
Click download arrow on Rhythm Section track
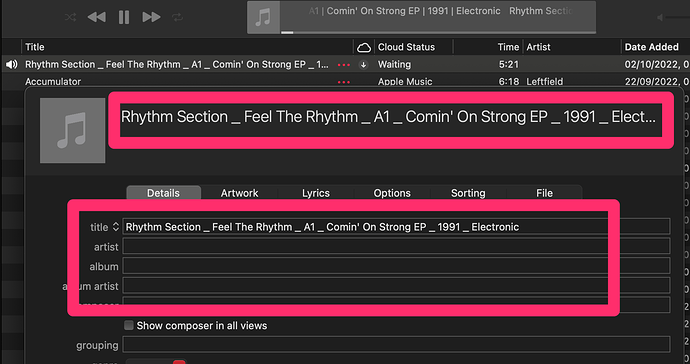(363, 65)
